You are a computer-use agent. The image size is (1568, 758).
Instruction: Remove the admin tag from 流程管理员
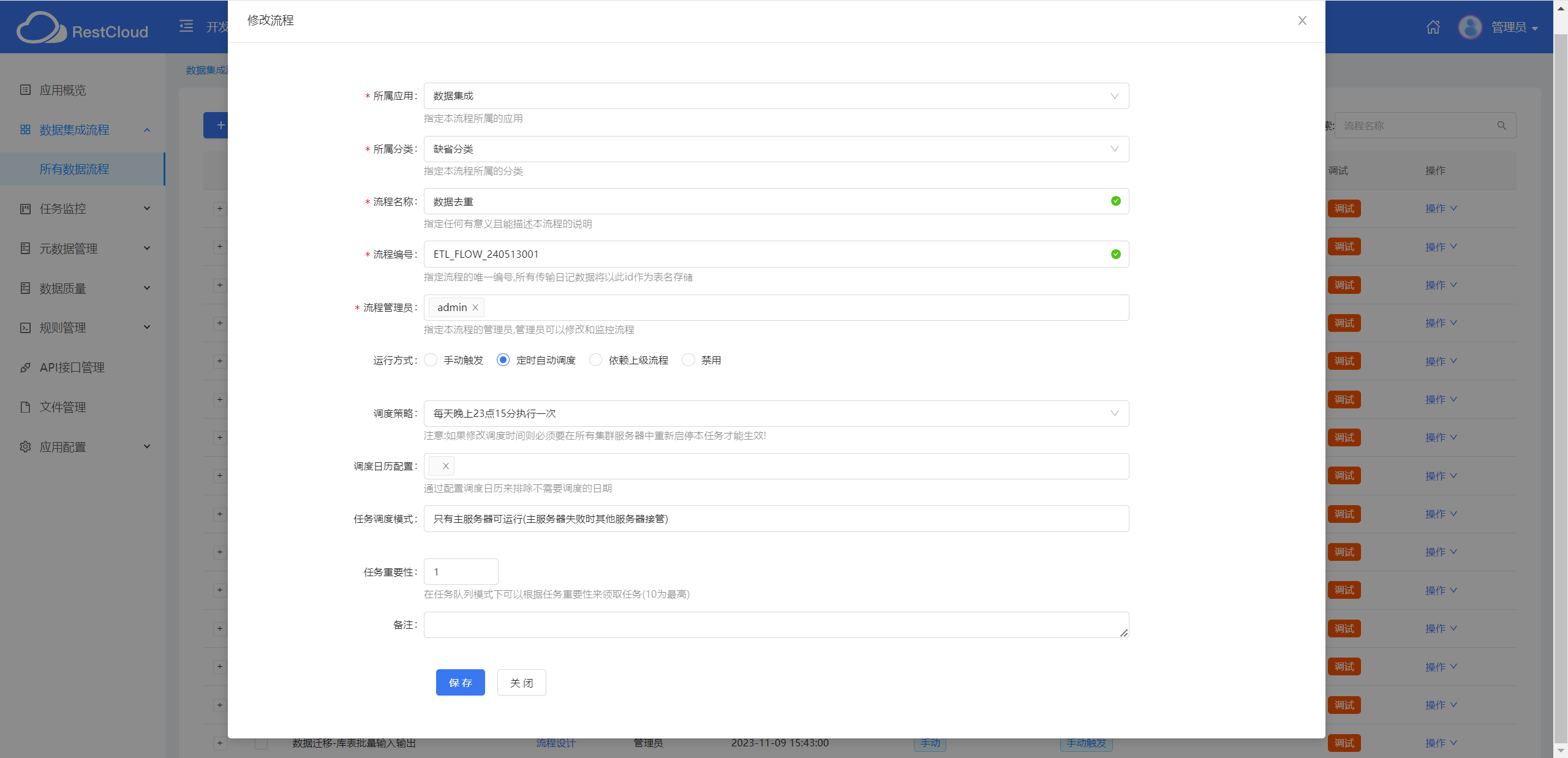[x=475, y=307]
